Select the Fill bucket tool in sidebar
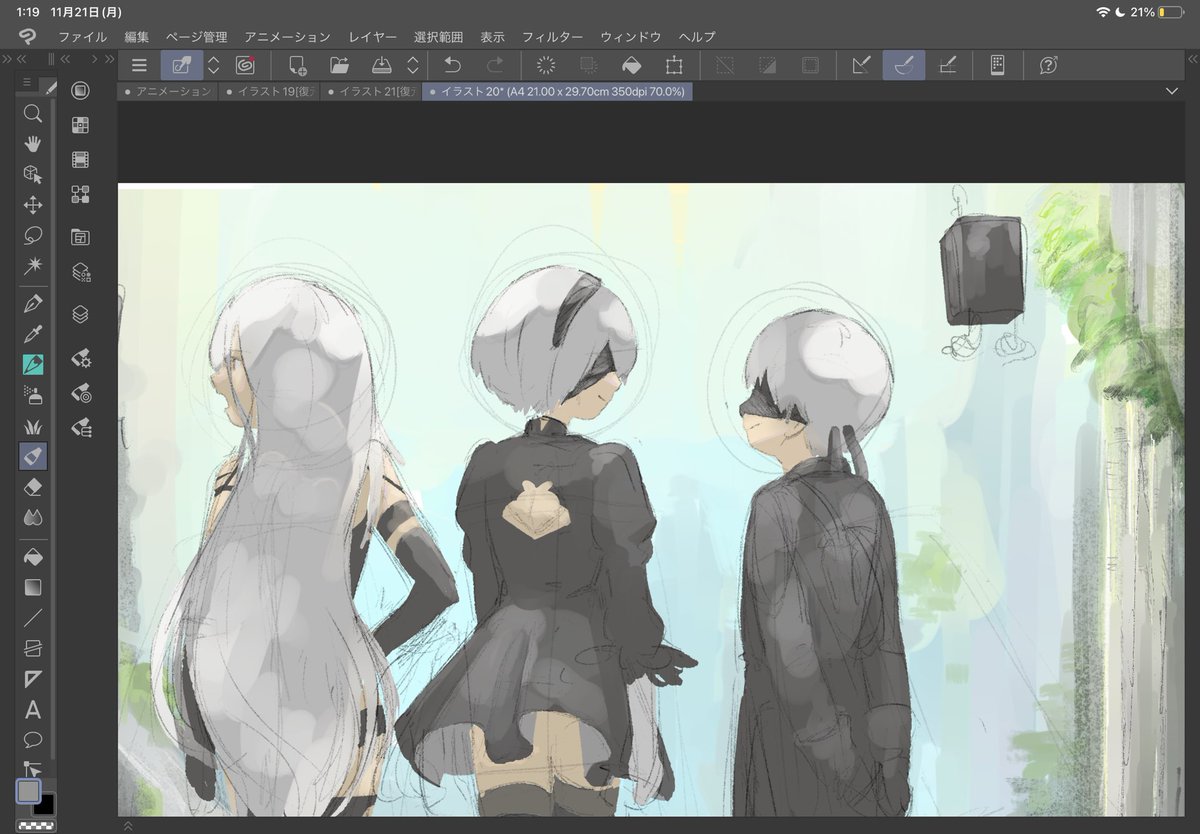Screen dimensions: 1200x834 [x=33, y=556]
